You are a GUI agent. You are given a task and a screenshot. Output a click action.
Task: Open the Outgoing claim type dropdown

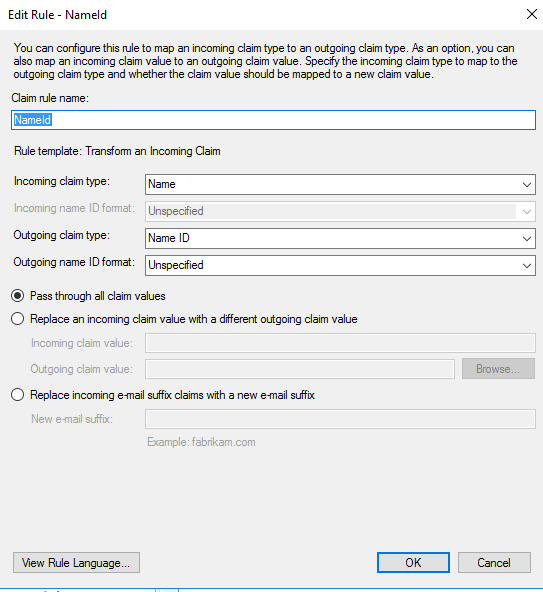pyautogui.click(x=340, y=238)
